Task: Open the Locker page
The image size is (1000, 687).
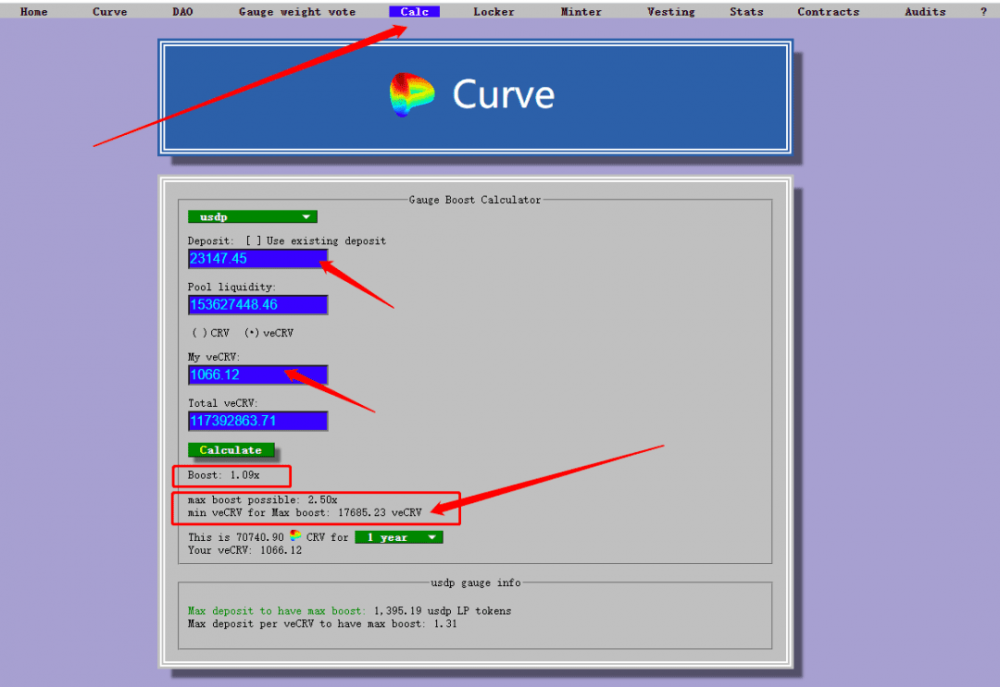Action: coord(494,11)
